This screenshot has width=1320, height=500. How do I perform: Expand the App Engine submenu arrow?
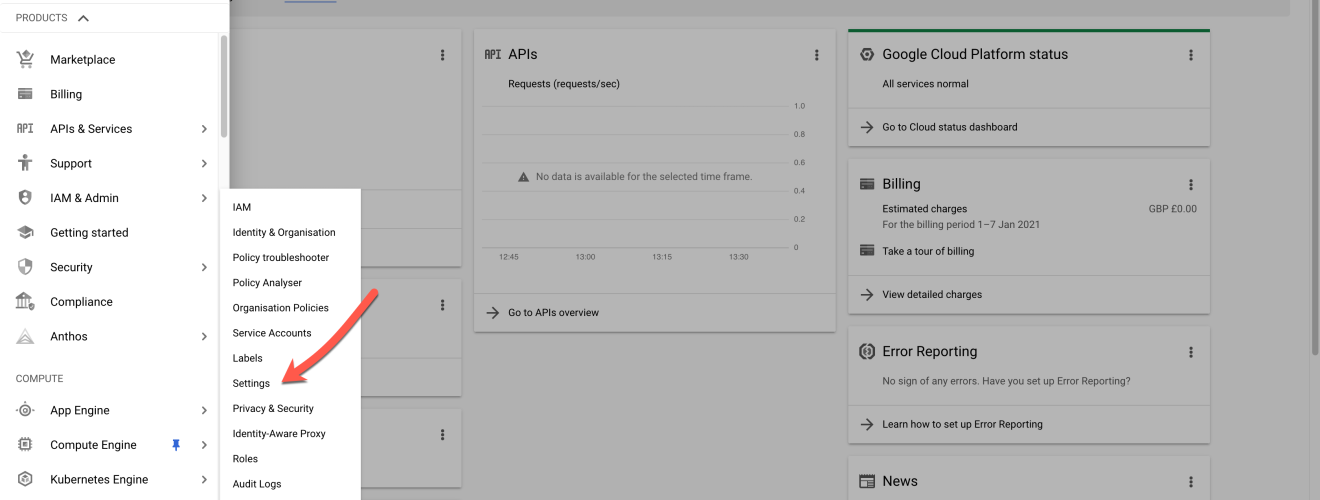tap(204, 410)
